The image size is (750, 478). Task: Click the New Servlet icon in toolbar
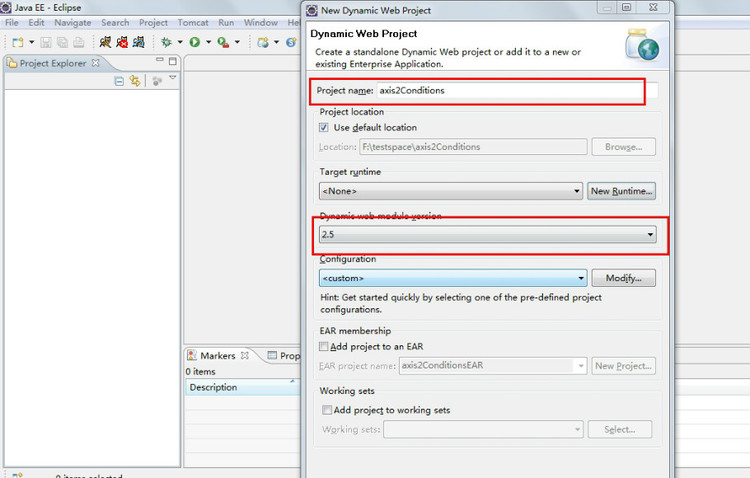click(291, 42)
